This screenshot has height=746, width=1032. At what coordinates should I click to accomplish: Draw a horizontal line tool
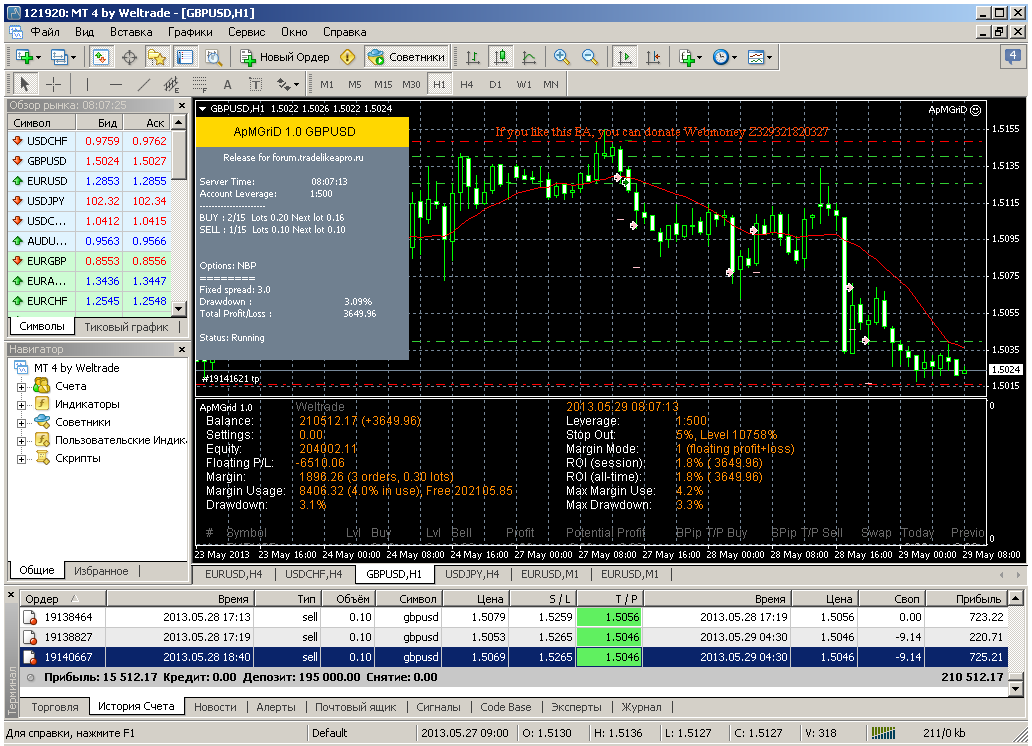[x=116, y=84]
